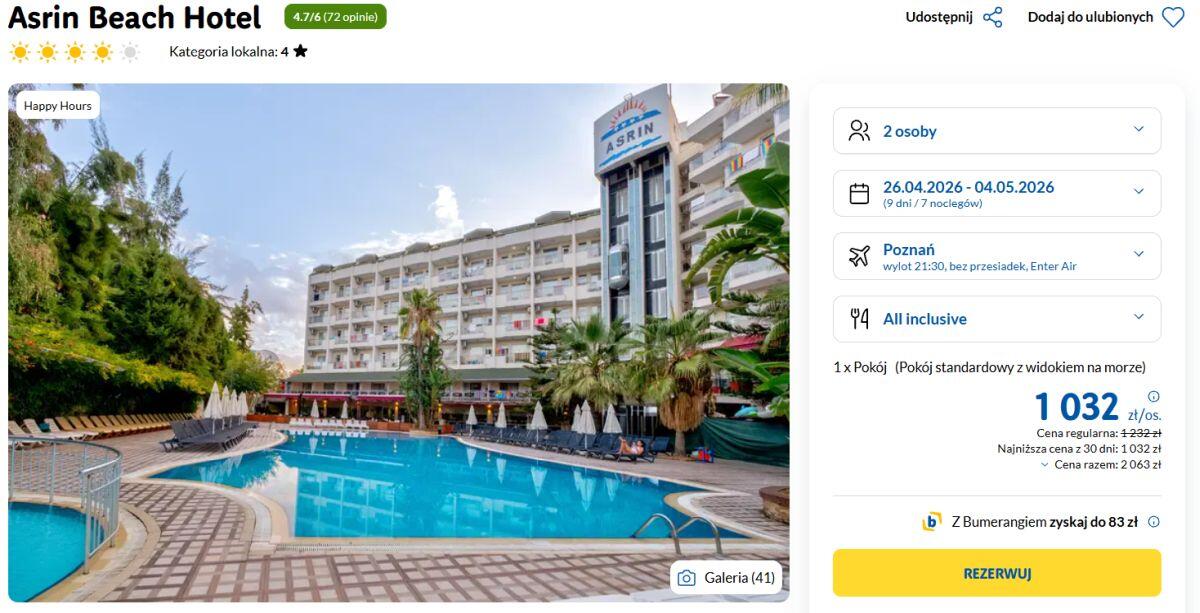Click the people icon in 2 osoby field
Viewport: 1200px width, 613px height.
click(x=859, y=131)
